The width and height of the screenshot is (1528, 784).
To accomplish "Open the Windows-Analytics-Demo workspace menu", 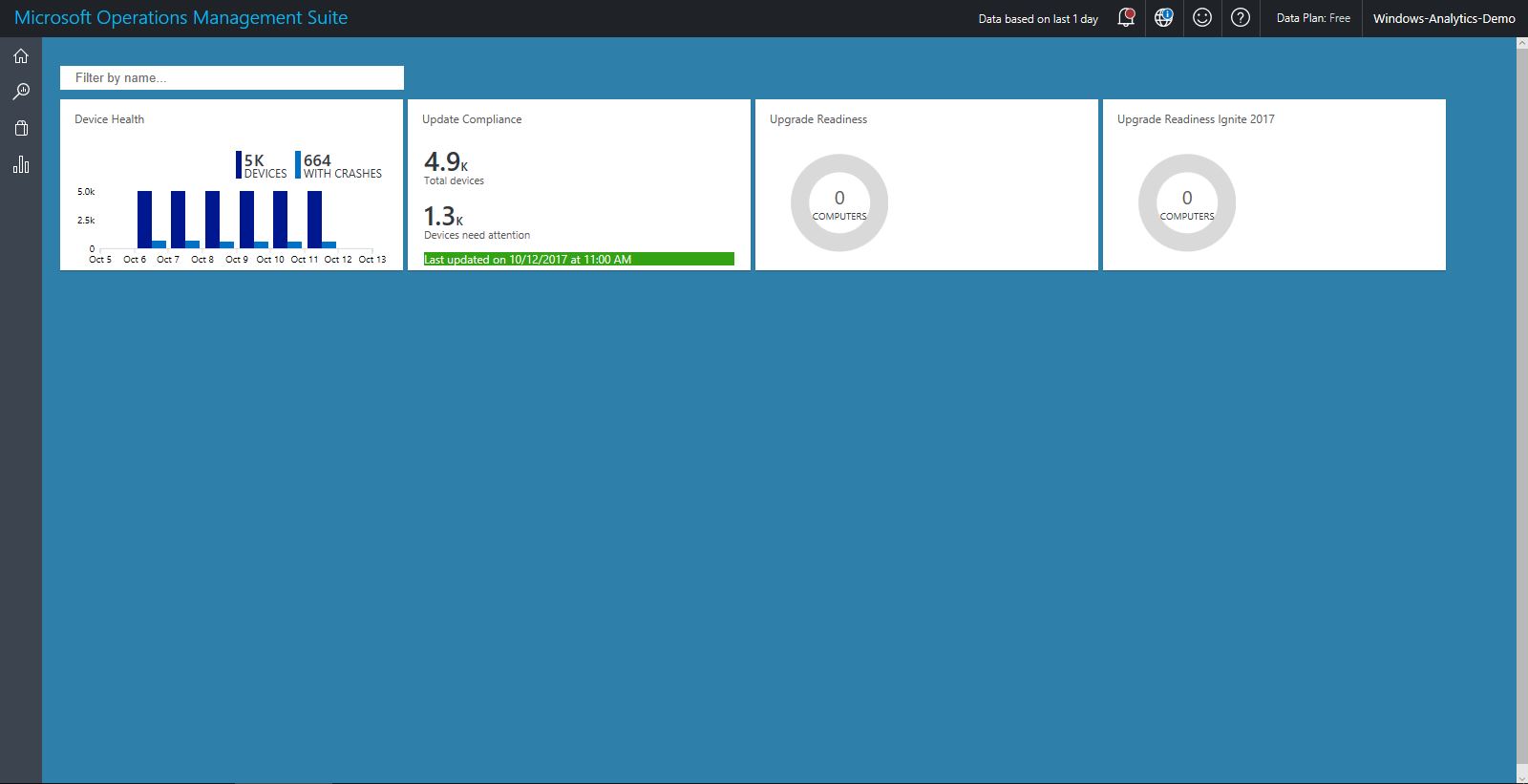I will pyautogui.click(x=1444, y=18).
